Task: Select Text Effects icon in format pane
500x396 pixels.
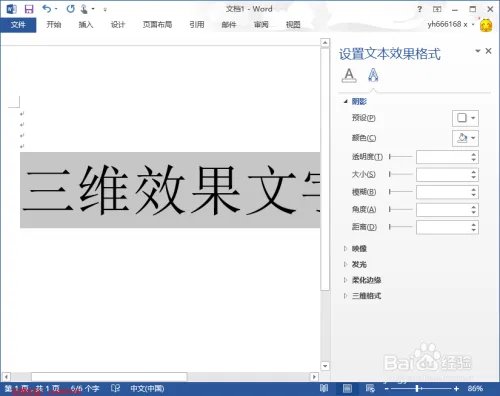Action: pos(373,75)
